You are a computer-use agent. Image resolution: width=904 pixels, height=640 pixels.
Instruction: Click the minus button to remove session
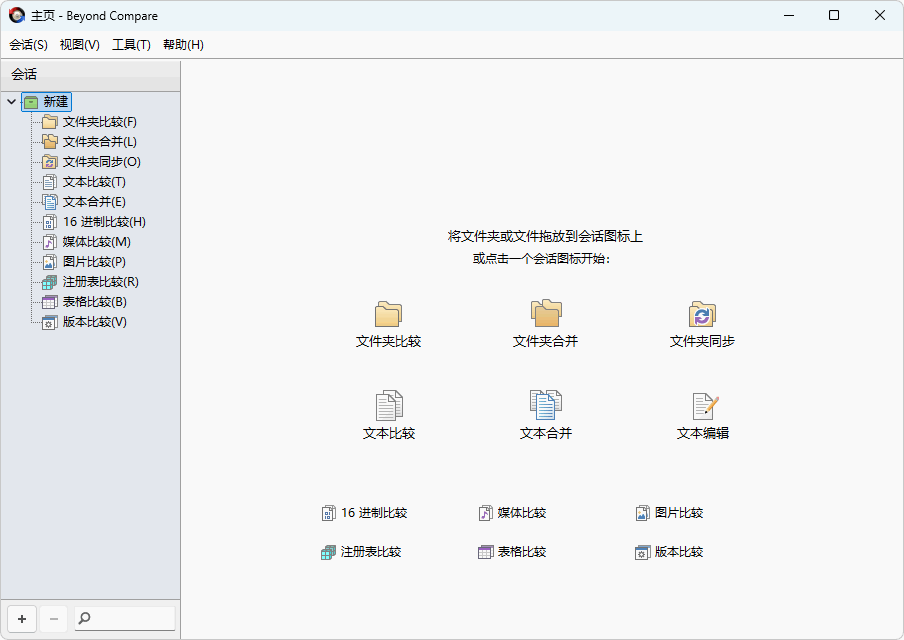click(54, 619)
